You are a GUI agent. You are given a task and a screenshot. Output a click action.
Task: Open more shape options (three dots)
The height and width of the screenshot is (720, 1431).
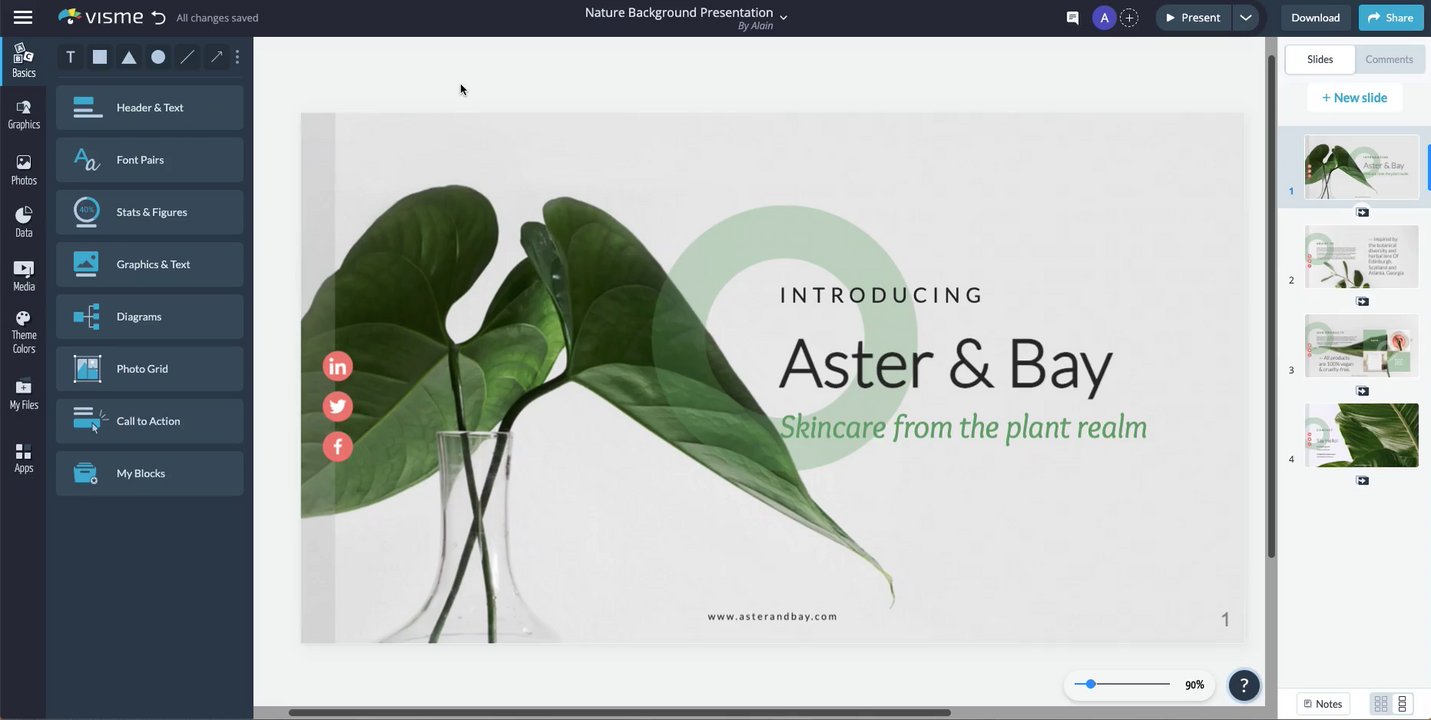pyautogui.click(x=237, y=57)
